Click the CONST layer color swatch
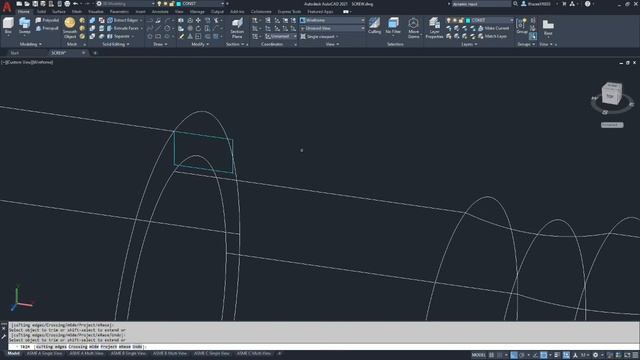The width and height of the screenshot is (640, 360). point(468,20)
